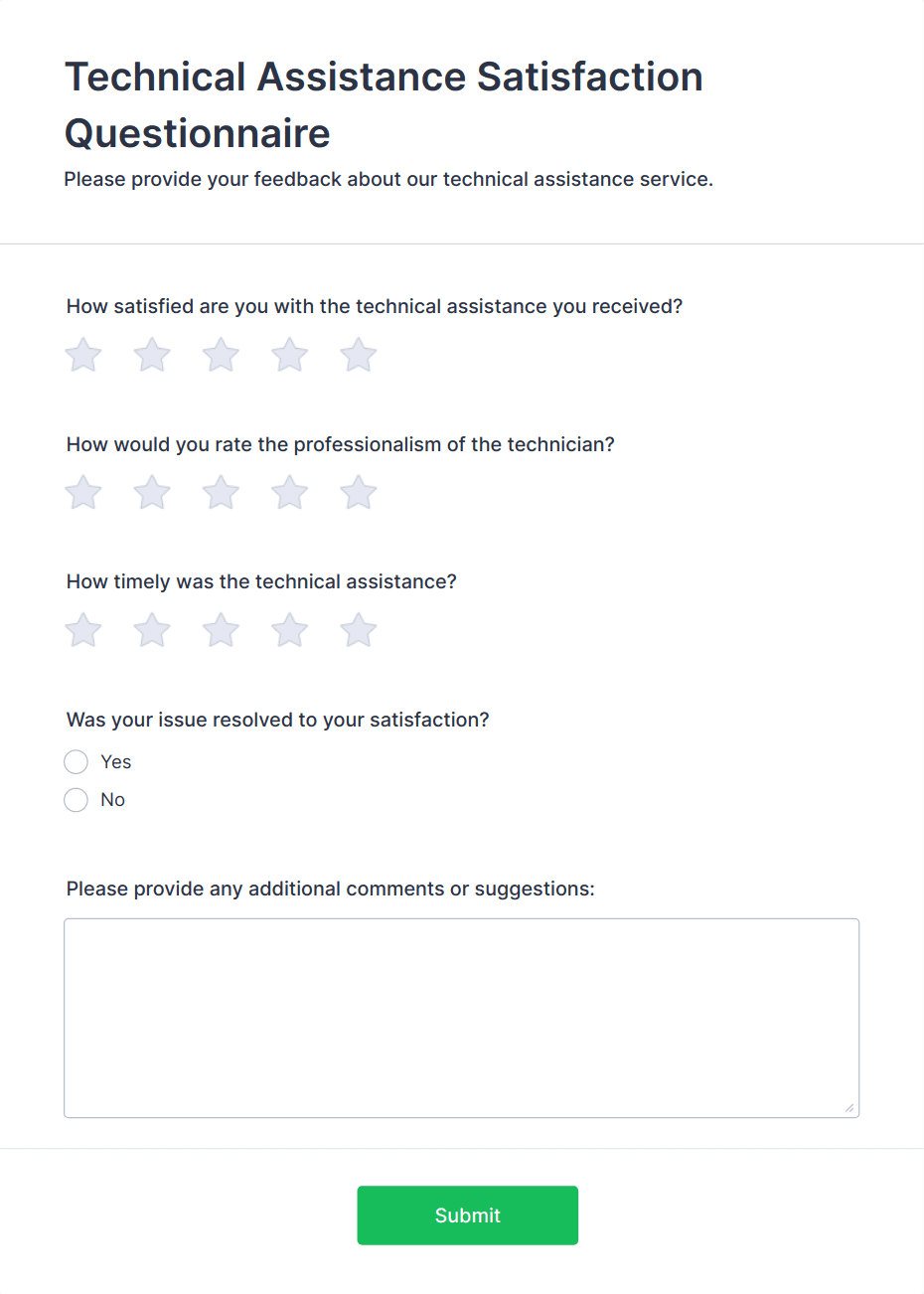This screenshot has height=1294, width=924.
Task: Select Yes for issue resolved
Action: (77, 762)
